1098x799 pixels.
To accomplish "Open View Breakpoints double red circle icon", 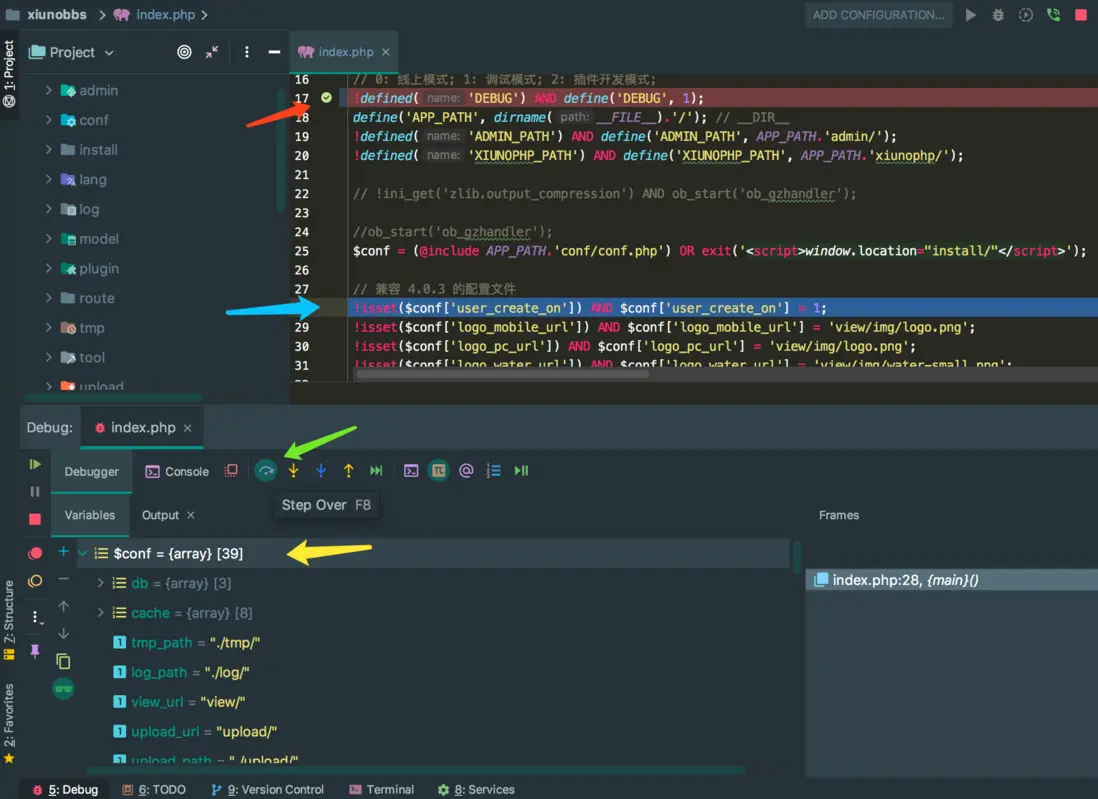I will (35, 553).
